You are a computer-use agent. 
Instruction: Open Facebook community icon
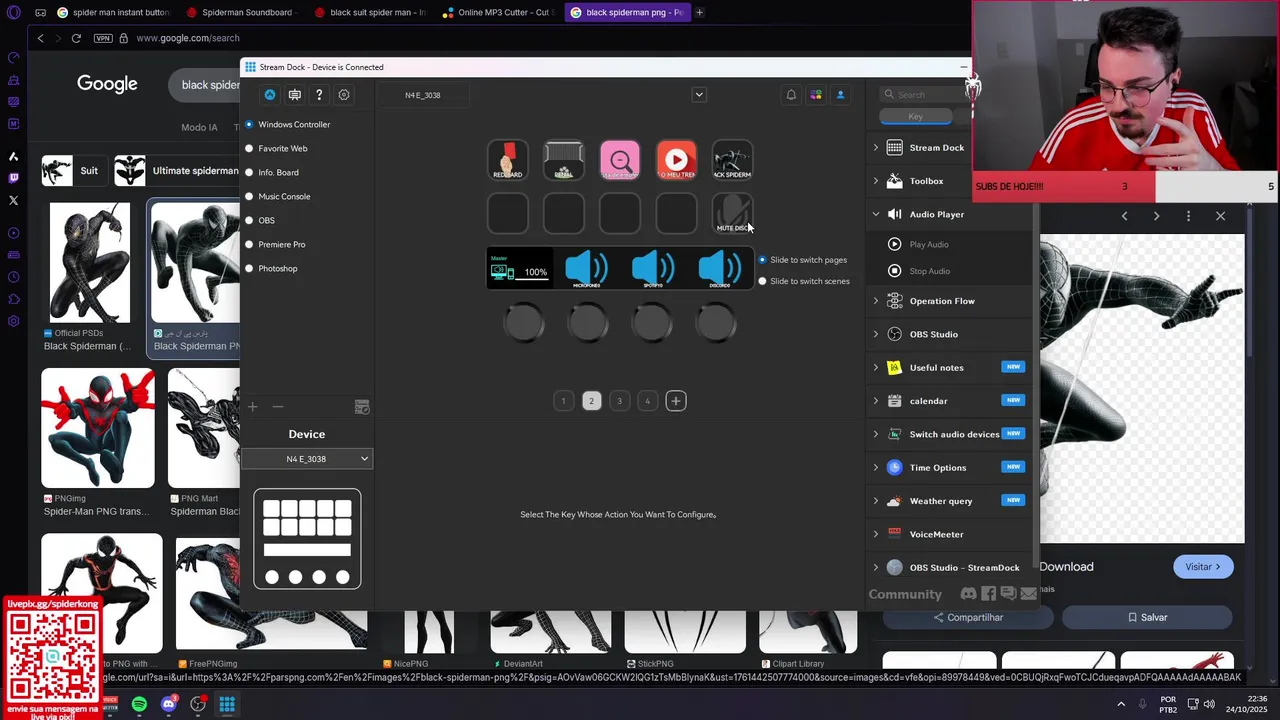pyautogui.click(x=988, y=594)
